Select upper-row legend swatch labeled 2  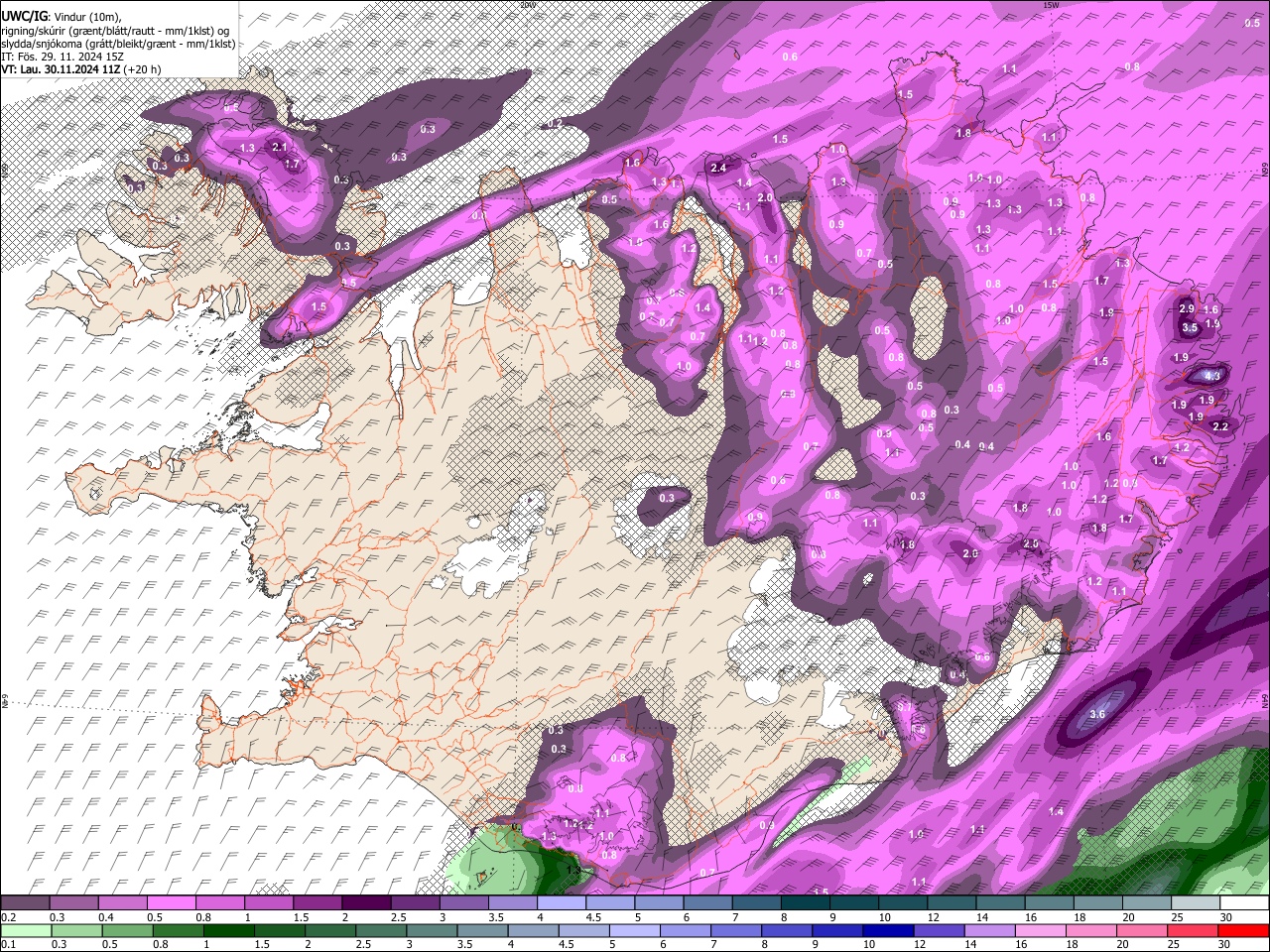pyautogui.click(x=366, y=903)
